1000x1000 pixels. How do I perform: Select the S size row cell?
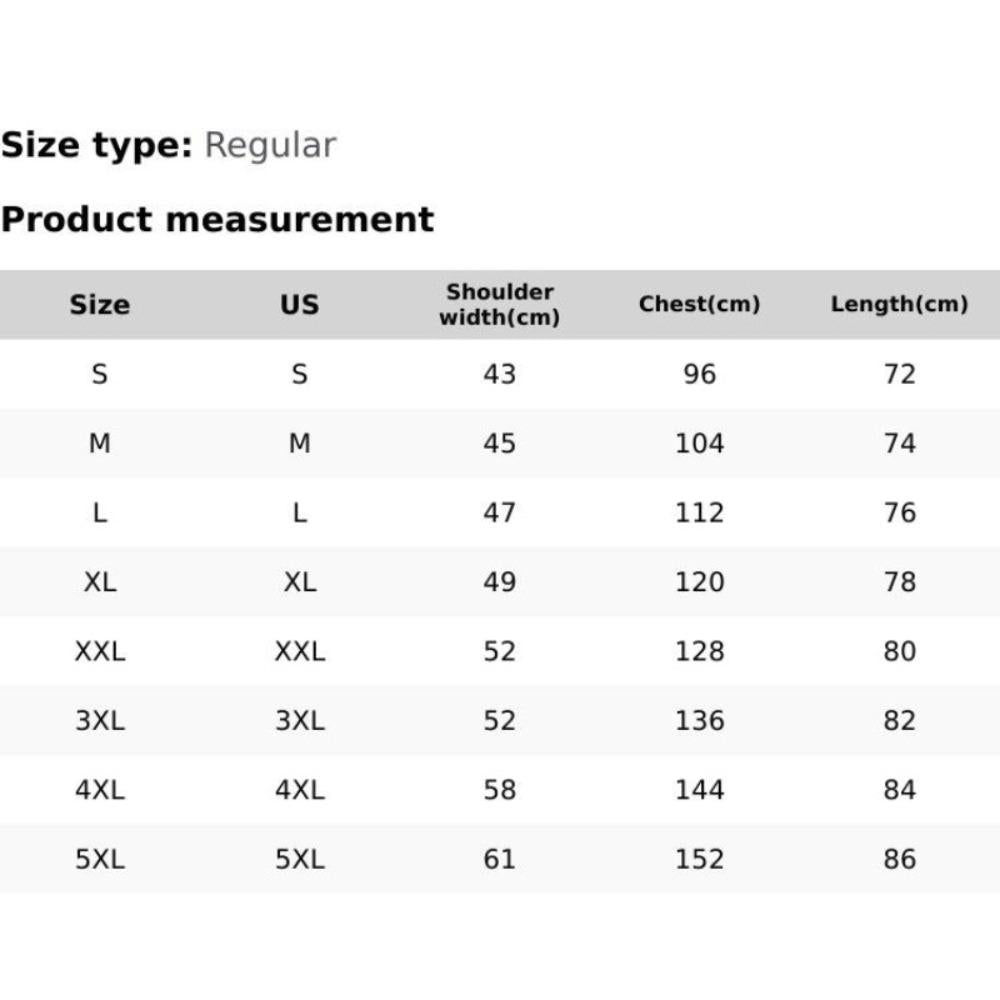(99, 374)
